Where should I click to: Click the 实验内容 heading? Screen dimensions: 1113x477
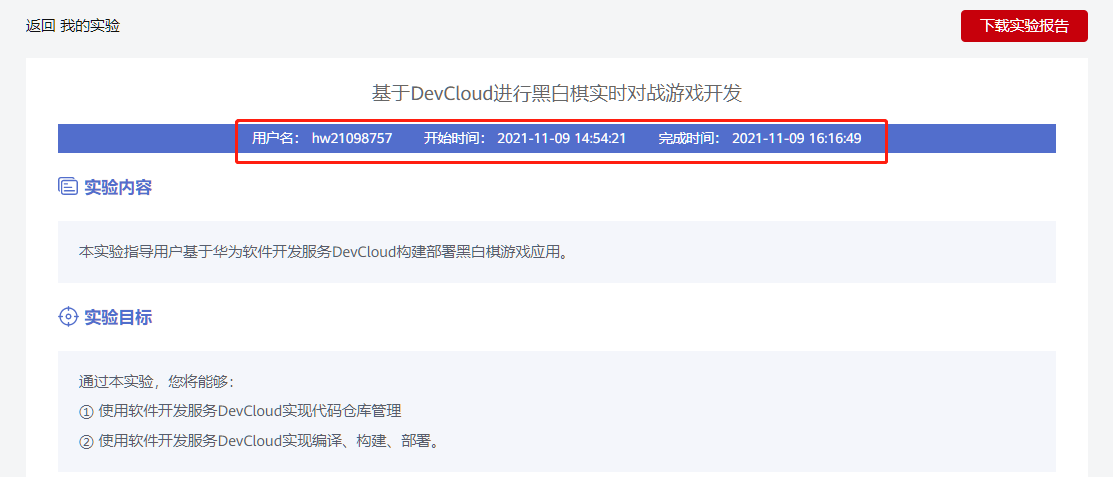pos(118,187)
